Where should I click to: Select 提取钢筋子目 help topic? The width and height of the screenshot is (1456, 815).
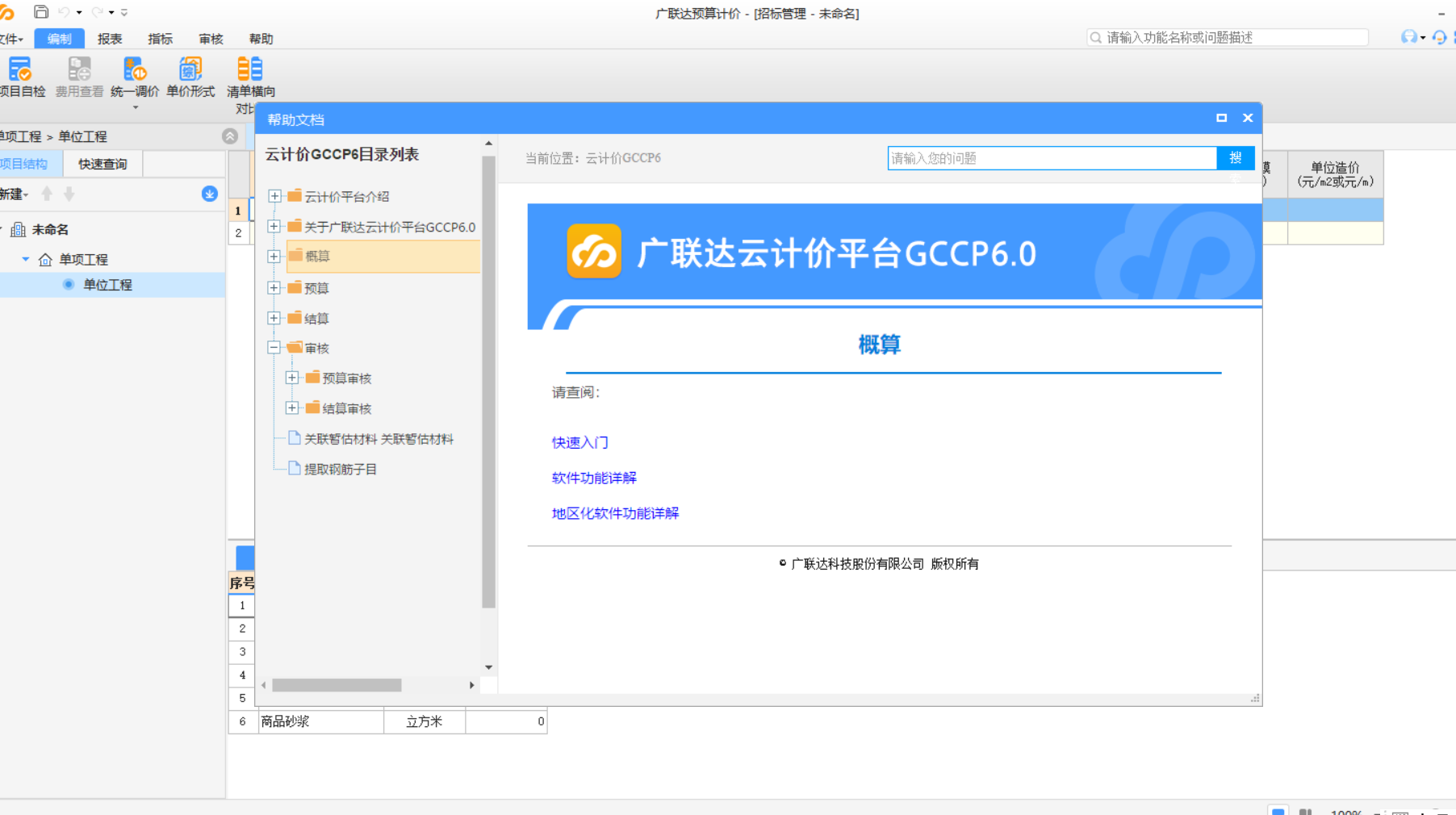[340, 469]
